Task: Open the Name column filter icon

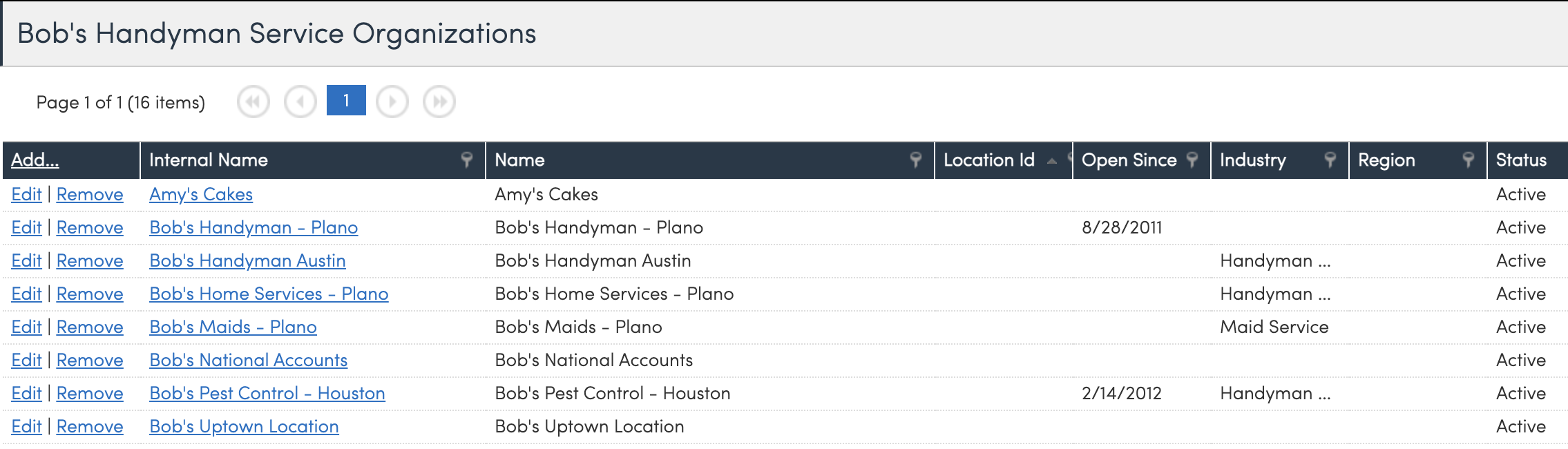Action: pos(916,160)
